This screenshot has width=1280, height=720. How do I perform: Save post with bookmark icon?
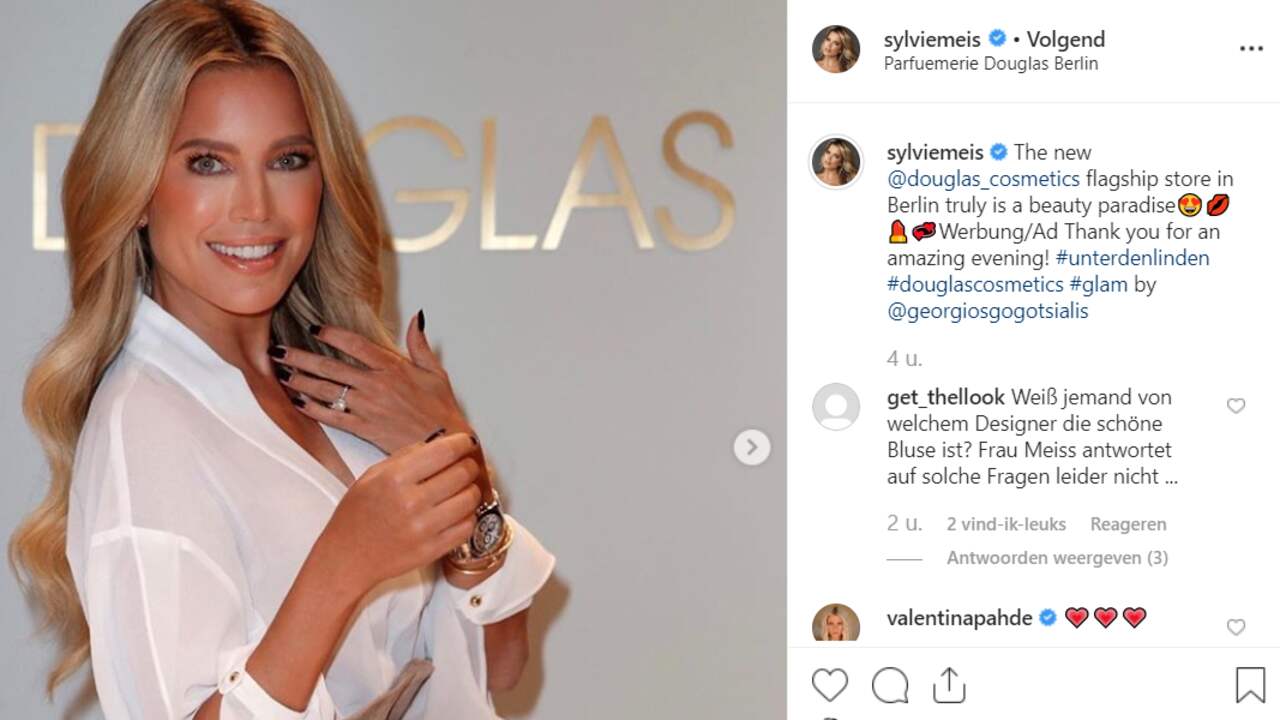coord(1250,685)
